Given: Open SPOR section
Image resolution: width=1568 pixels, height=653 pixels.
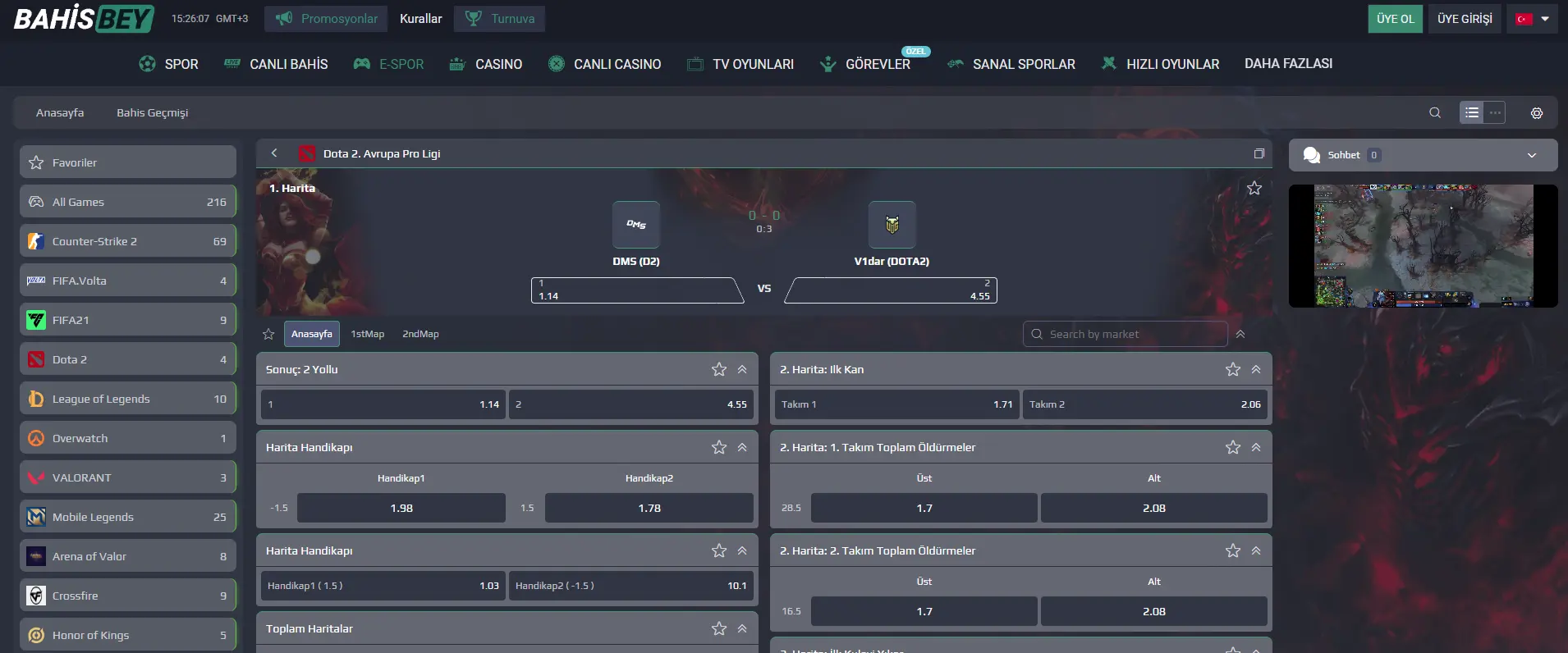Looking at the screenshot, I should tap(168, 64).
